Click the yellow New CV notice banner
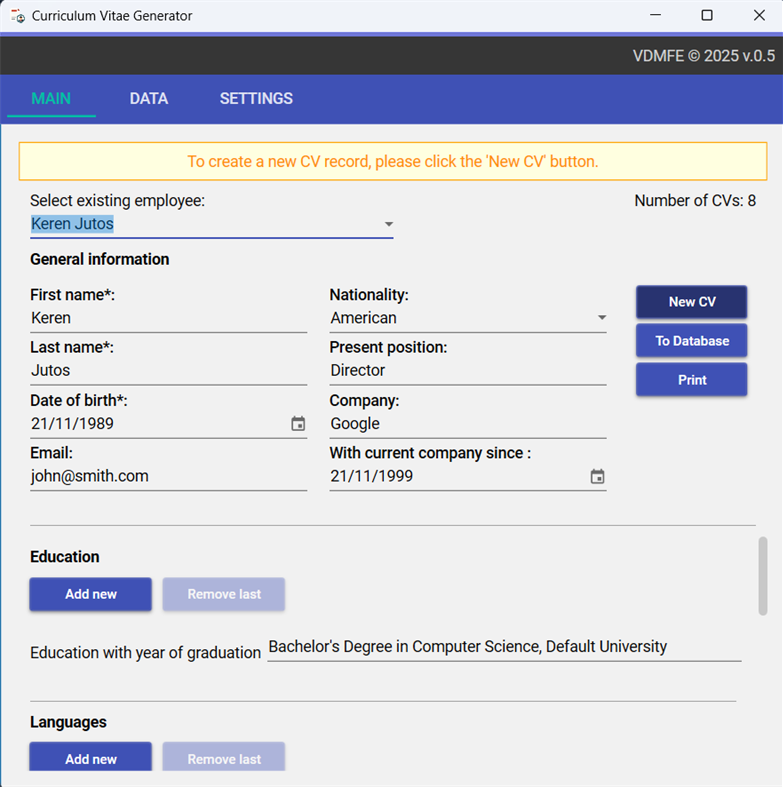Screen dimensions: 783x787 point(393,162)
